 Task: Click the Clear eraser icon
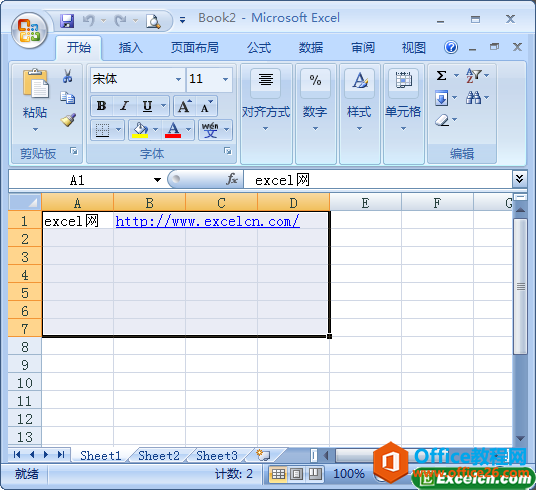[442, 120]
